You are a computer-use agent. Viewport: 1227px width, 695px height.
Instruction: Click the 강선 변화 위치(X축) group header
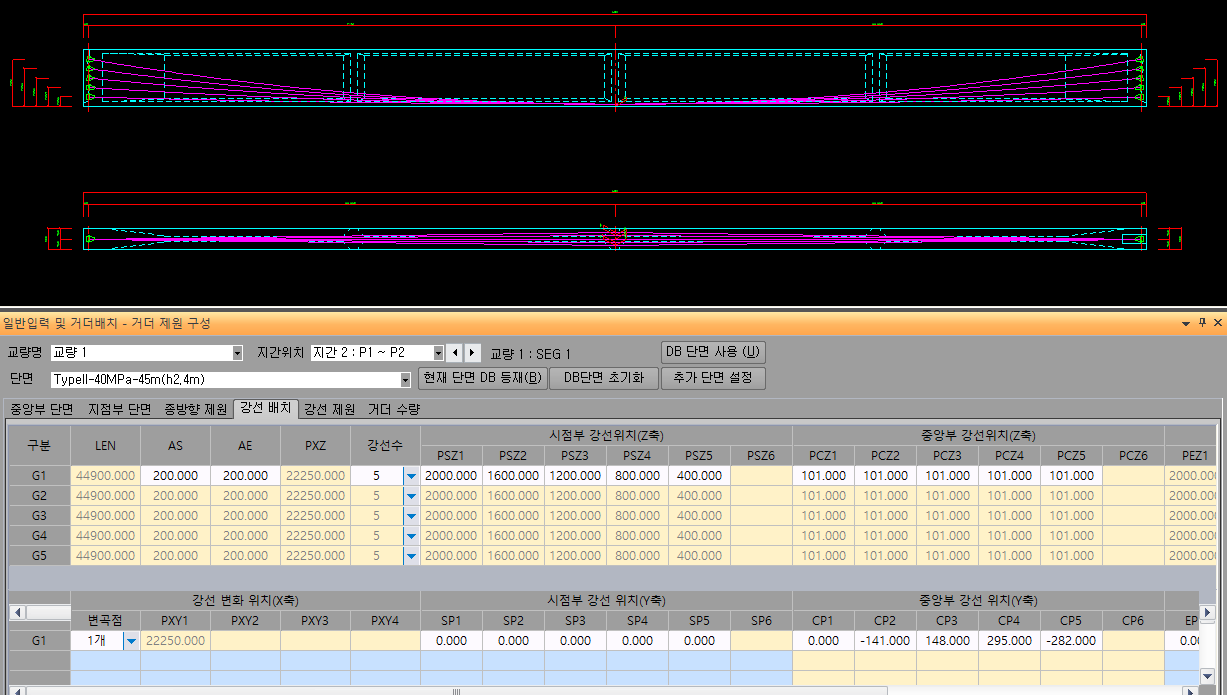tap(245, 600)
